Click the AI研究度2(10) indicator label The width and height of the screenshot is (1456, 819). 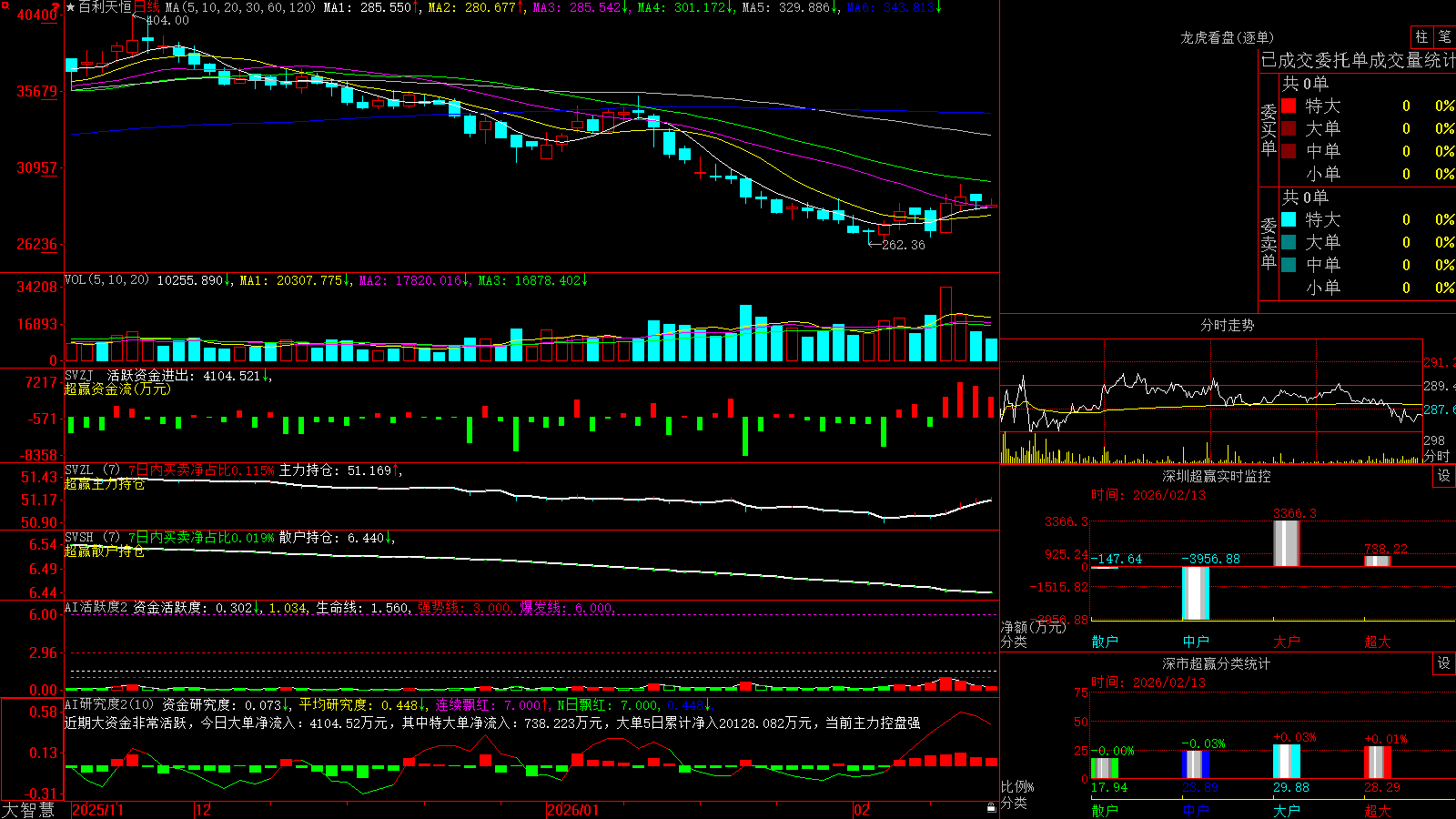pyautogui.click(x=110, y=705)
